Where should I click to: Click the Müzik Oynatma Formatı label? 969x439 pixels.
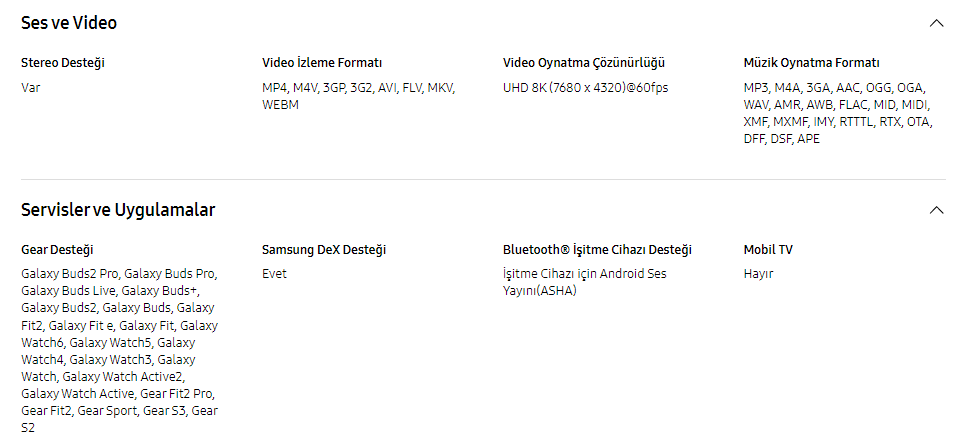click(811, 63)
